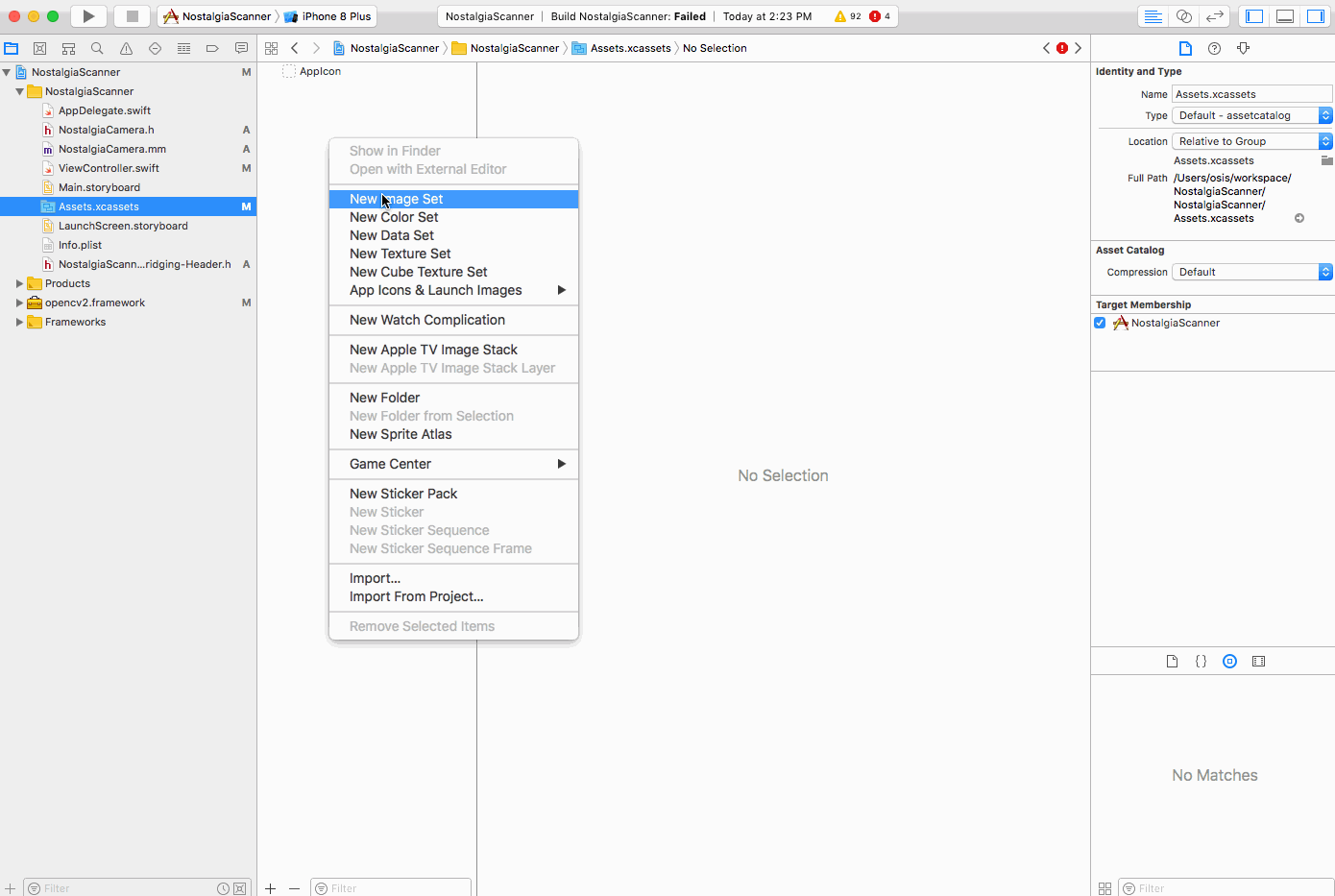Open the Source Control navigator icon
The image size is (1335, 896).
pos(40,48)
